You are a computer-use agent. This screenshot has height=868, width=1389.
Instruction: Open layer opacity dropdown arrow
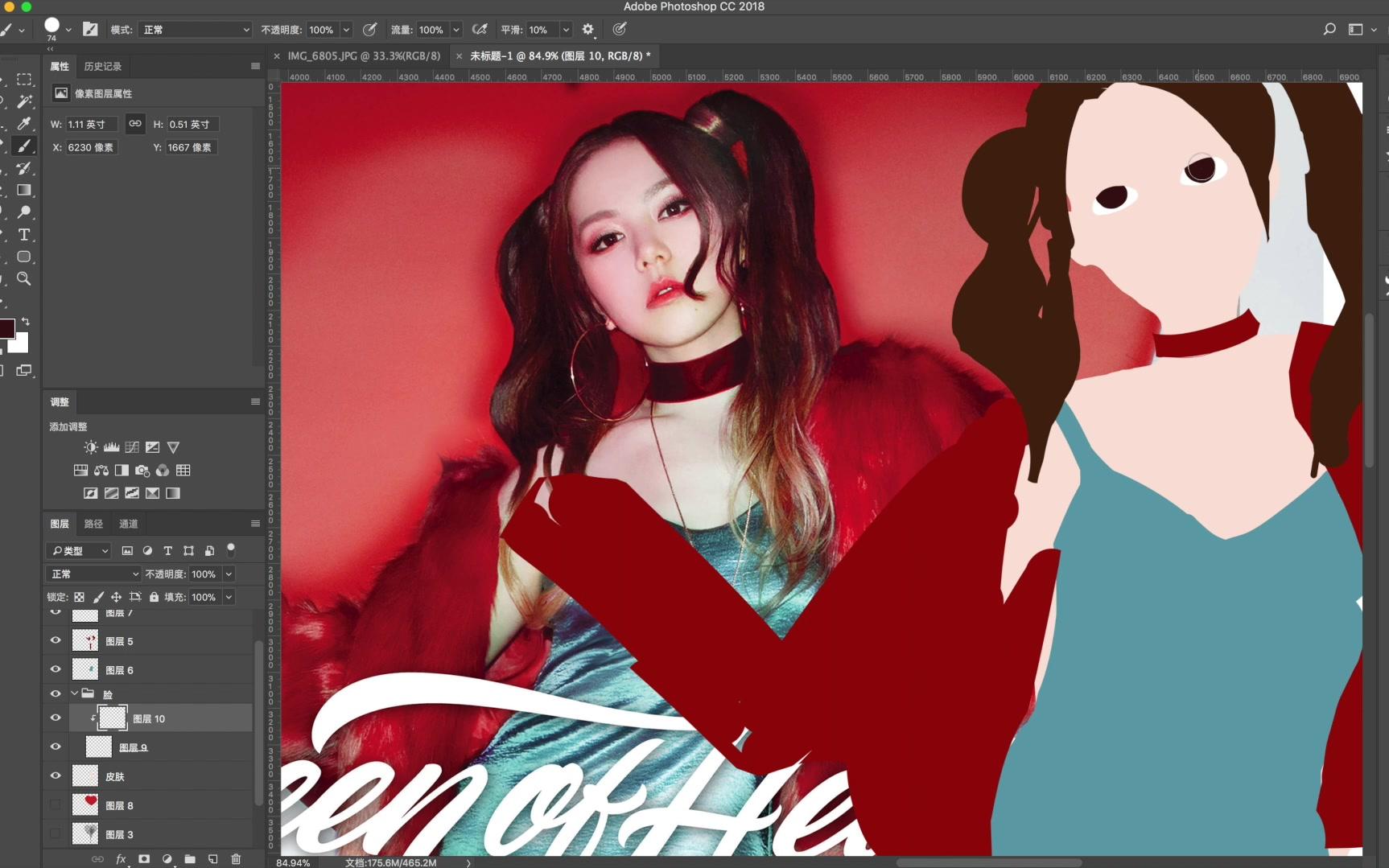click(x=229, y=574)
